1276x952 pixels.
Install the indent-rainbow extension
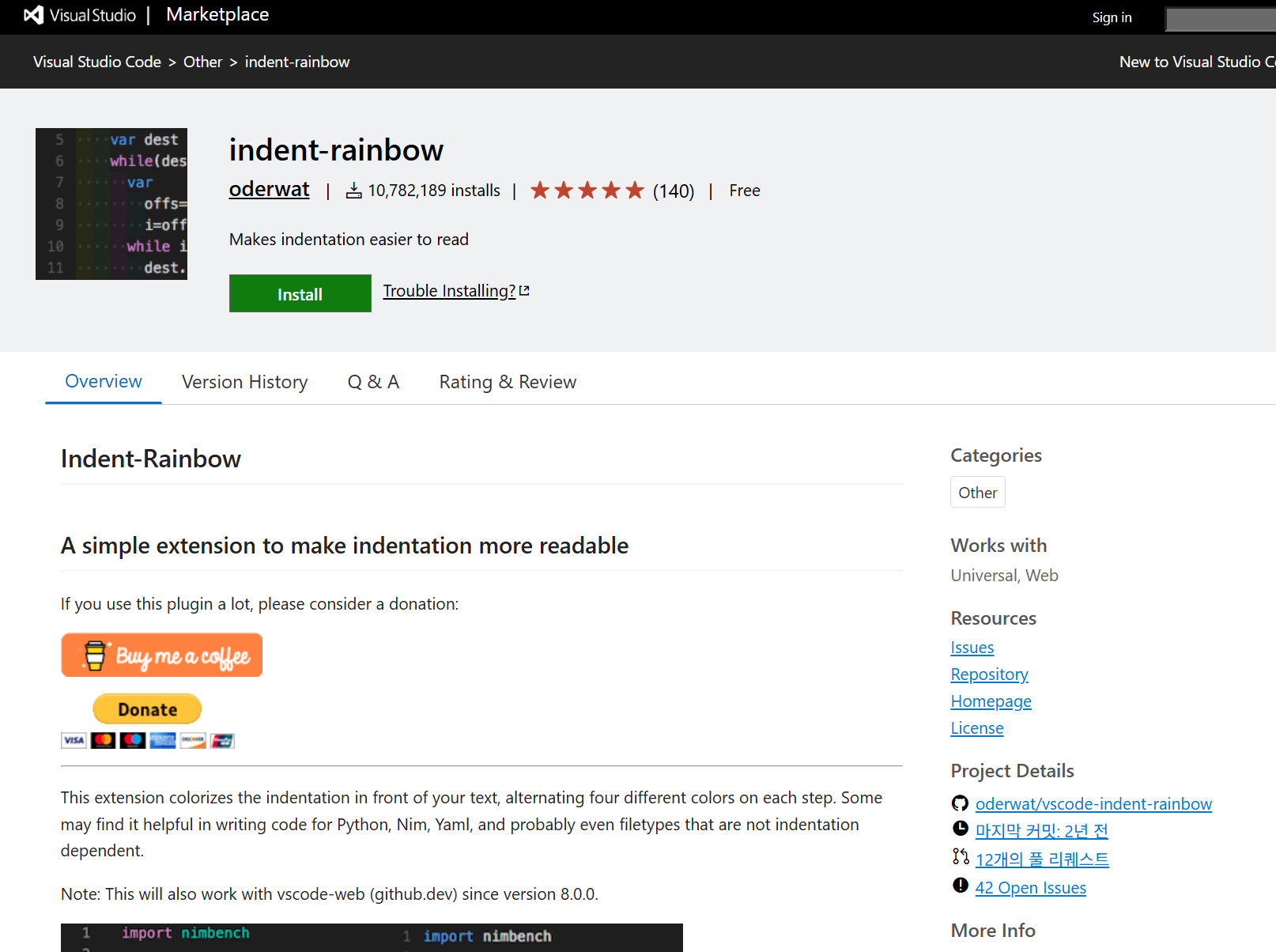(300, 293)
